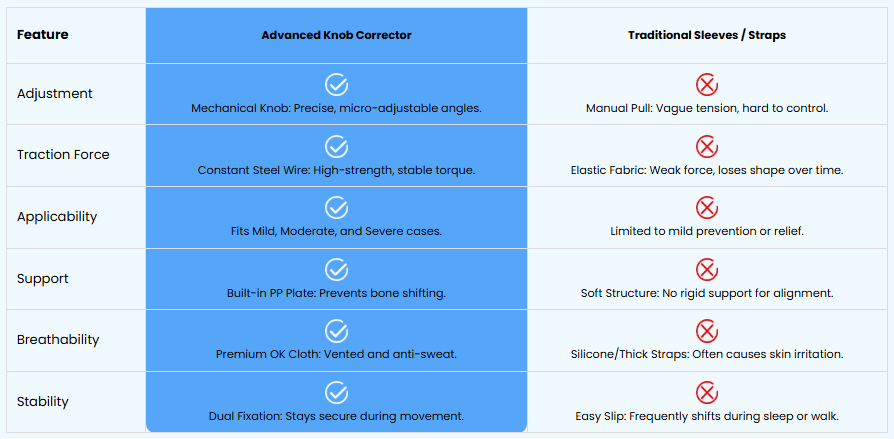The height and width of the screenshot is (439, 894).
Task: Click the red X icon in Traction Force row
Action: click(707, 147)
